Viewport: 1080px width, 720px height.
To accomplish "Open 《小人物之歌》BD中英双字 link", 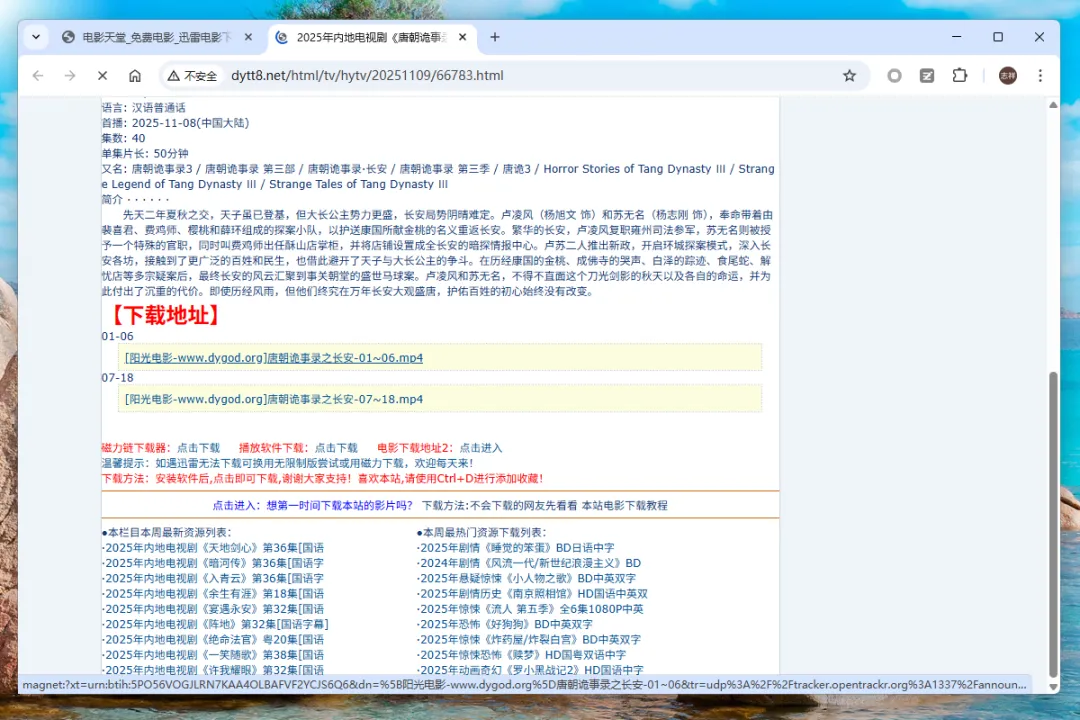I will (x=528, y=578).
